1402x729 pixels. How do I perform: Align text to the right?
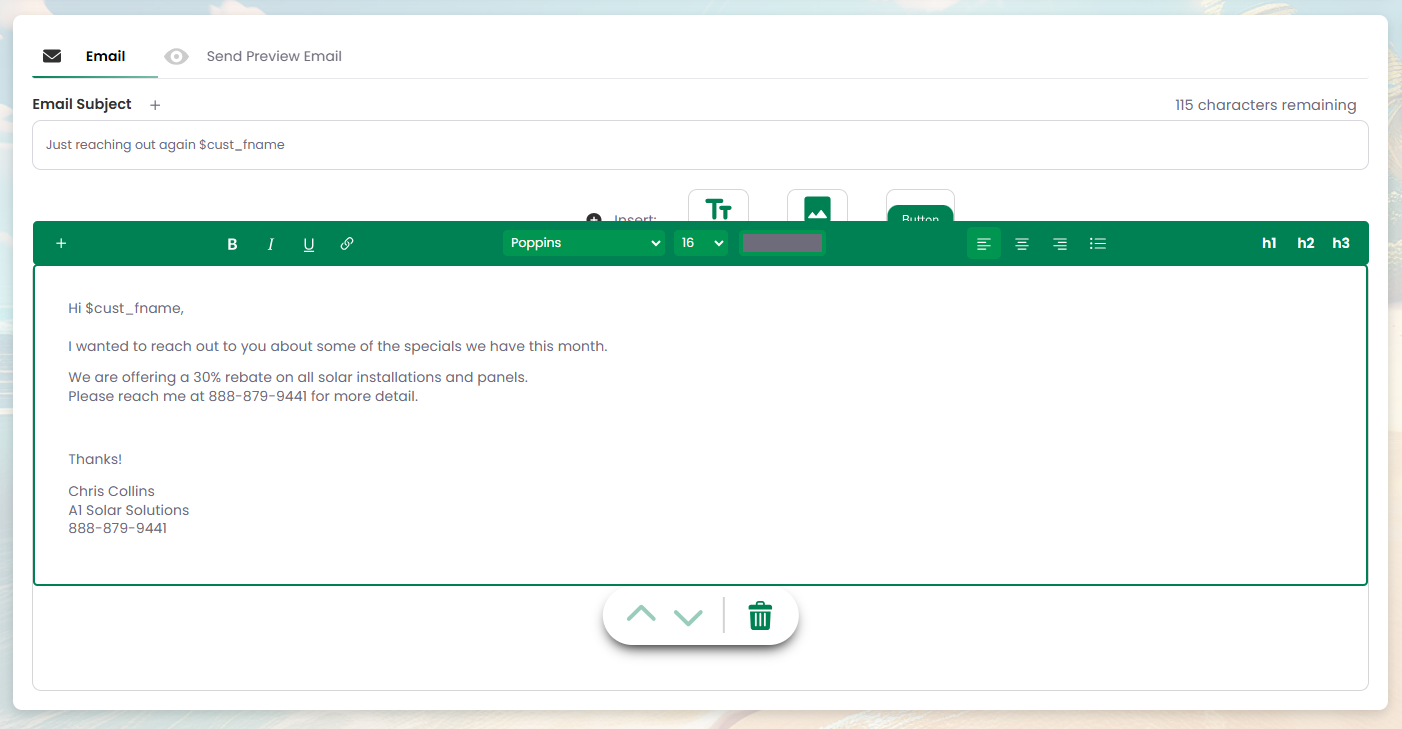[x=1060, y=244]
